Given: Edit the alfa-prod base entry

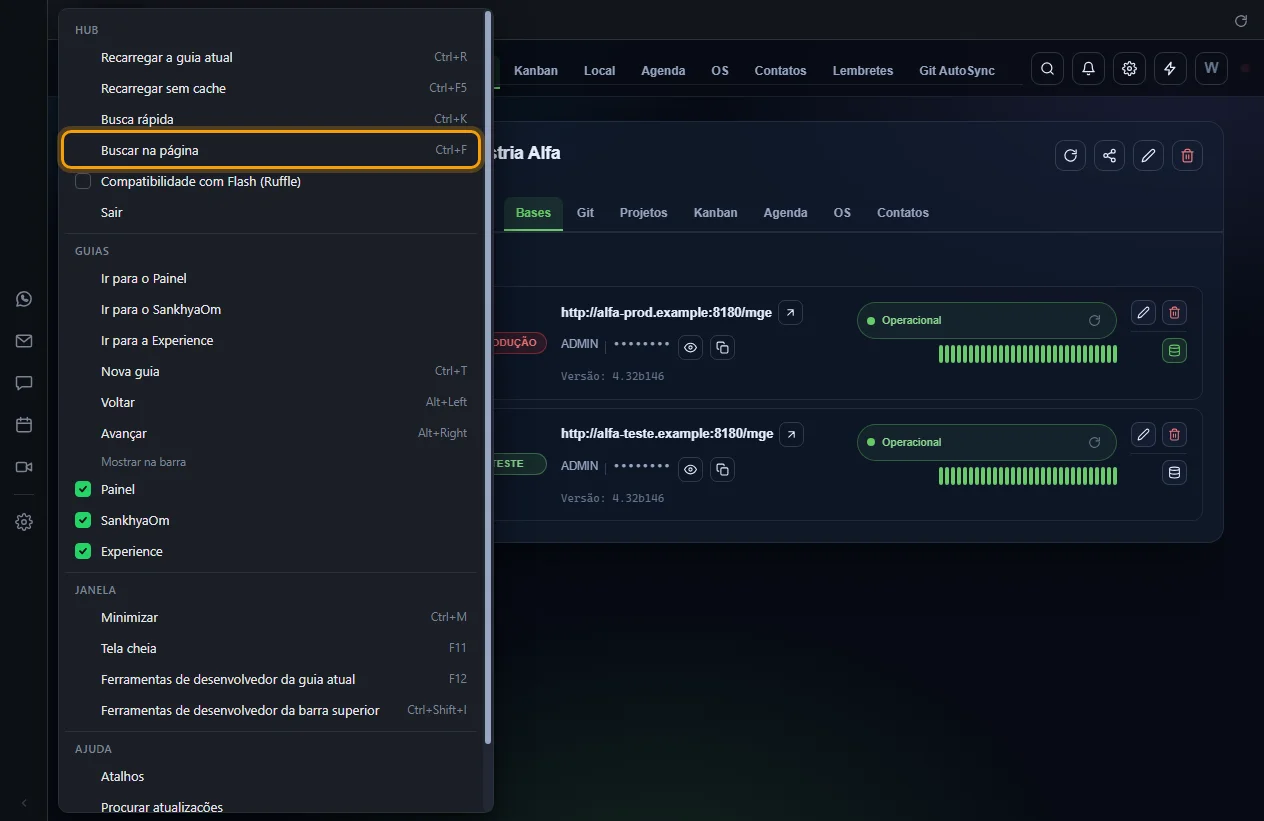Looking at the screenshot, I should (x=1143, y=313).
